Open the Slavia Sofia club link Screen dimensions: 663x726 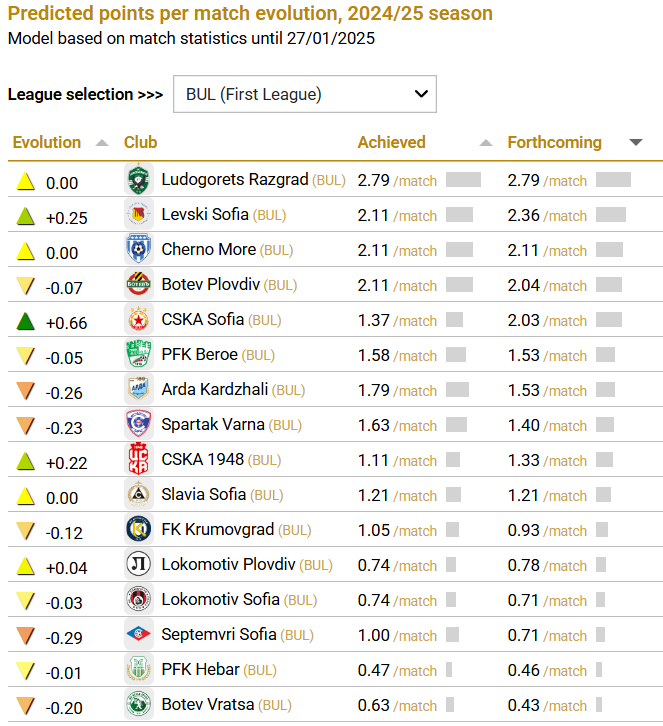[x=203, y=494]
